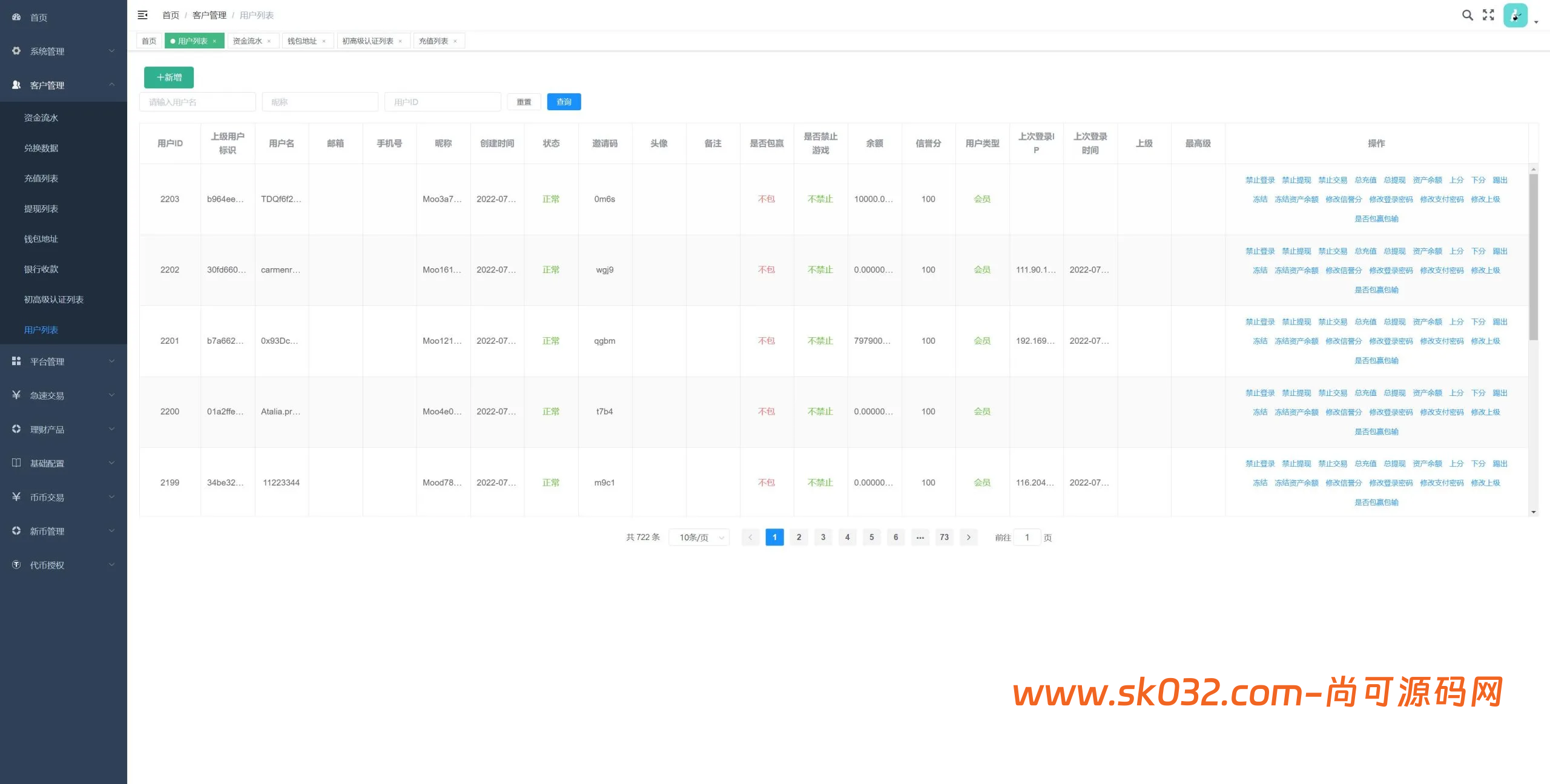This screenshot has height=784, width=1550.
Task: Toggle fullscreen with the expand icon
Action: click(1488, 15)
